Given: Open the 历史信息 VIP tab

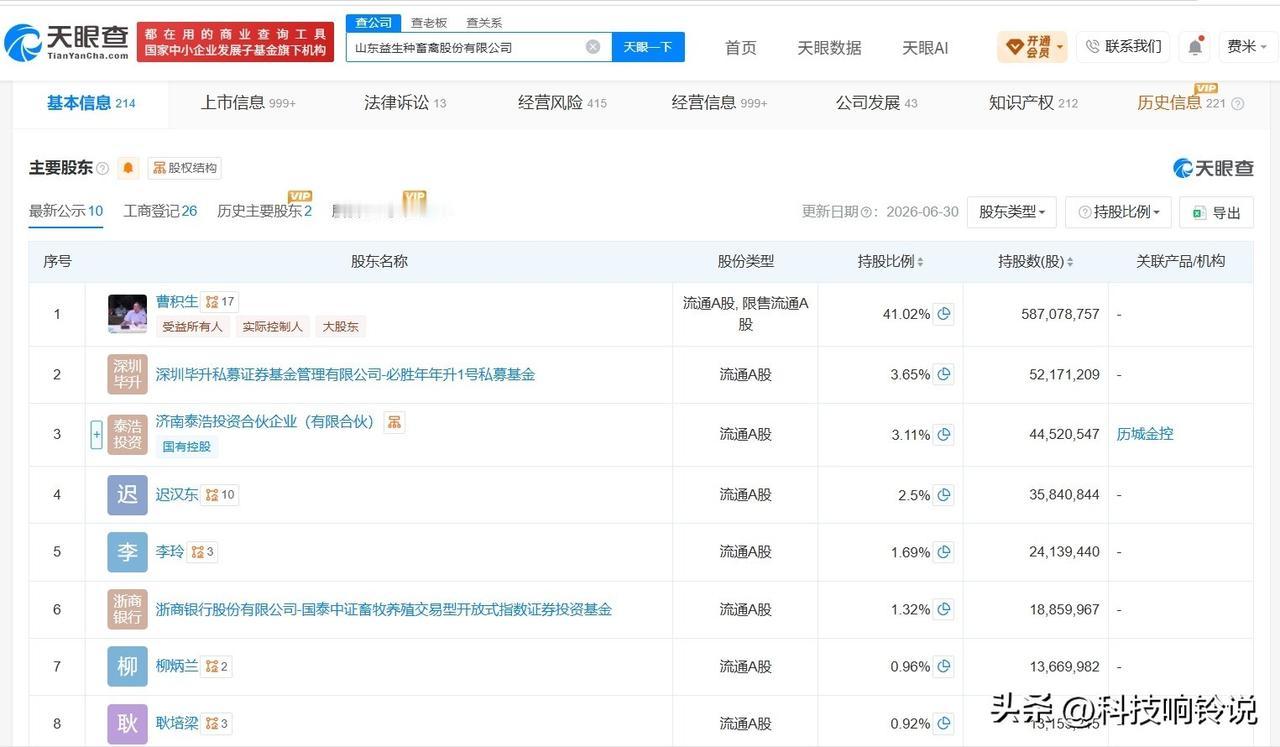Looking at the screenshot, I should (1181, 102).
